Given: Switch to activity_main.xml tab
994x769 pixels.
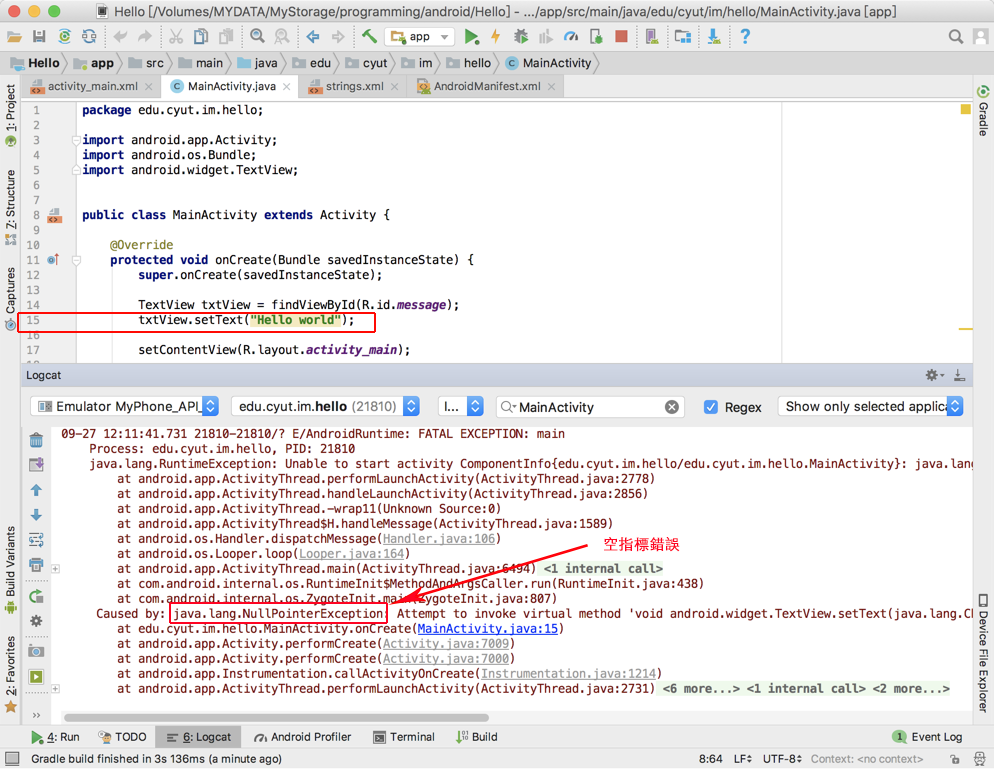Looking at the screenshot, I should [93, 86].
